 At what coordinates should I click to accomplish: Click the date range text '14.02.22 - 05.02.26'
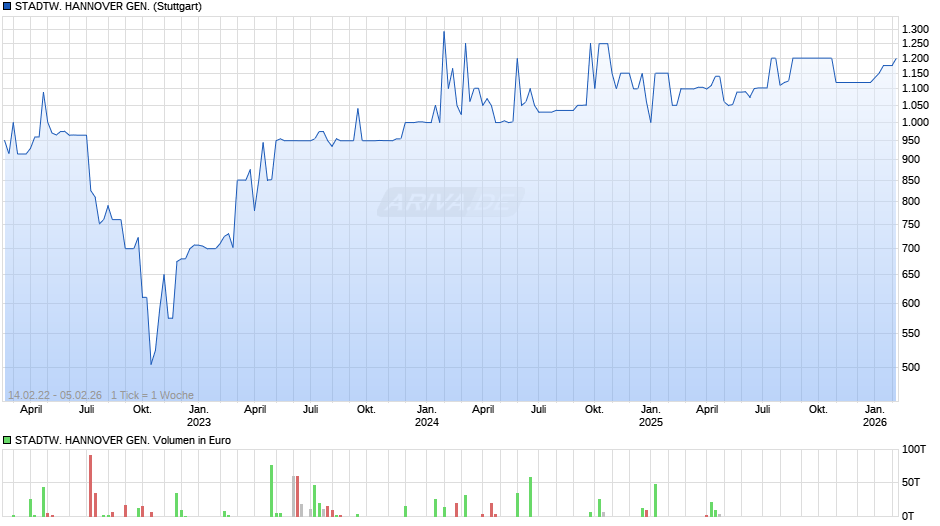tap(55, 395)
